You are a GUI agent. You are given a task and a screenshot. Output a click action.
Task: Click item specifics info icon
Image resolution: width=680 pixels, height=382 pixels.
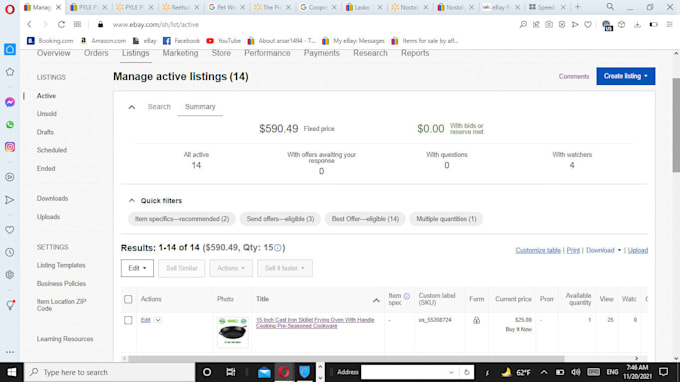tap(406, 296)
